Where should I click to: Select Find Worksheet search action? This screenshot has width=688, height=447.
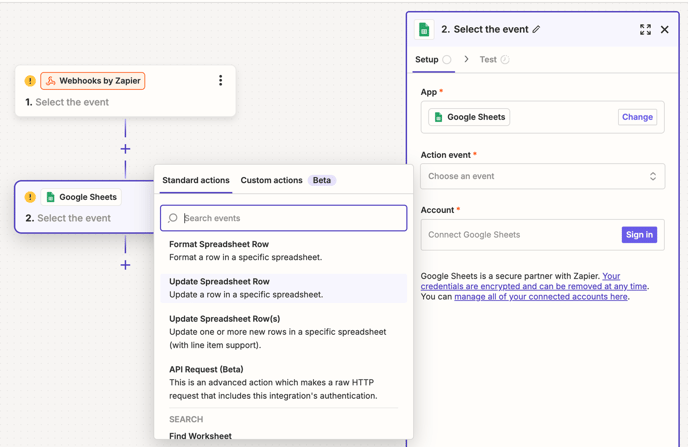[x=201, y=436]
